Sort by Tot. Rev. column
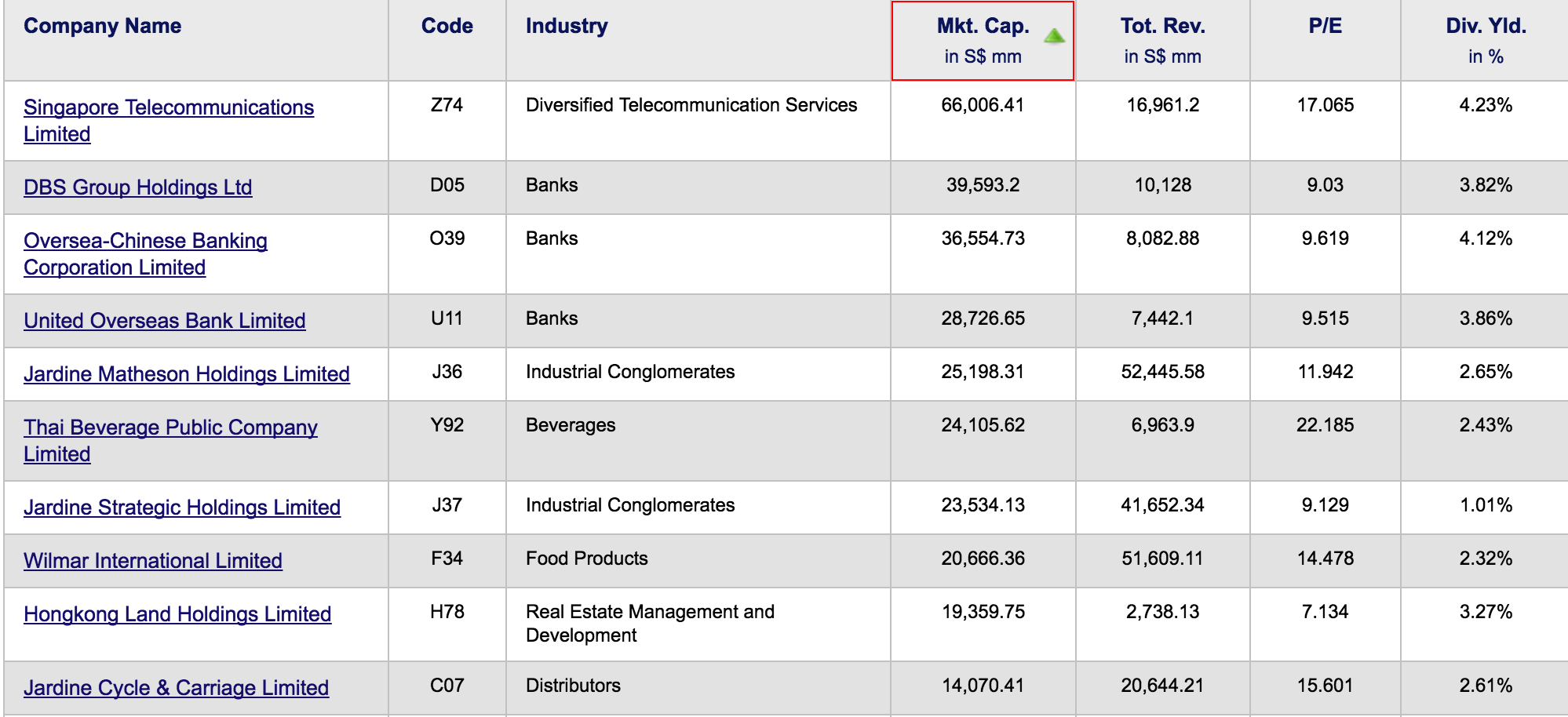The width and height of the screenshot is (1568, 717). (1161, 27)
